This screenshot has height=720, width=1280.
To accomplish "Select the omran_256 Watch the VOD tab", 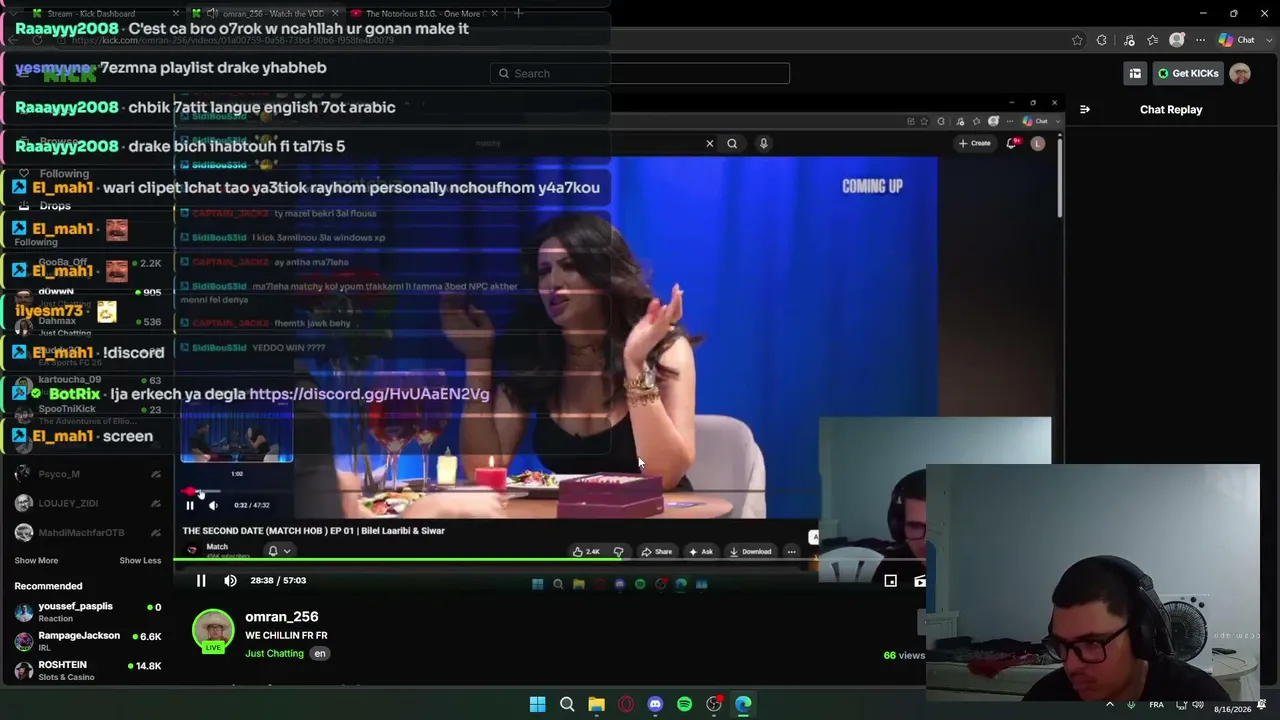I will (265, 14).
